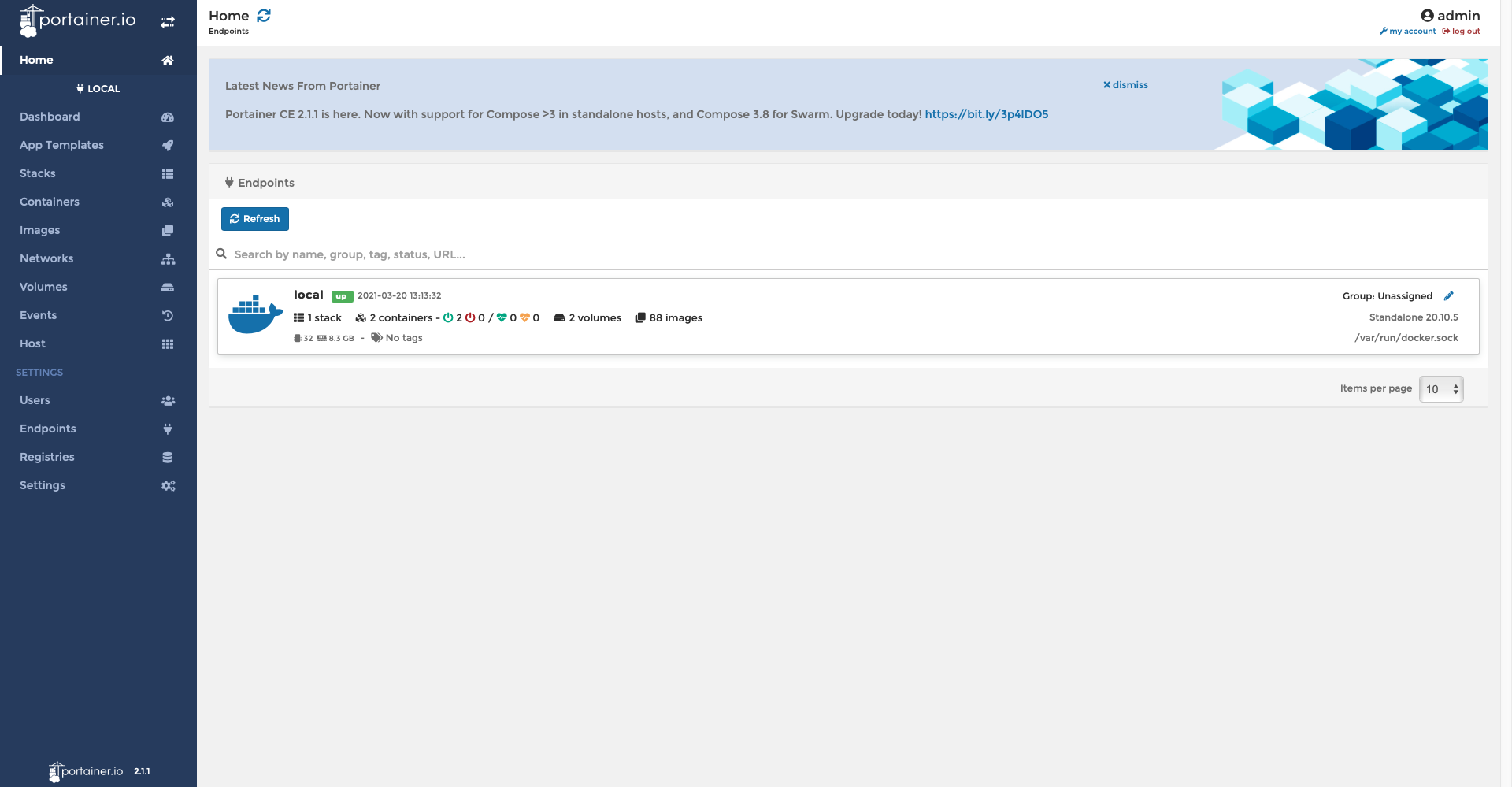Click the running containers green power icon
1512x787 pixels.
pos(448,318)
